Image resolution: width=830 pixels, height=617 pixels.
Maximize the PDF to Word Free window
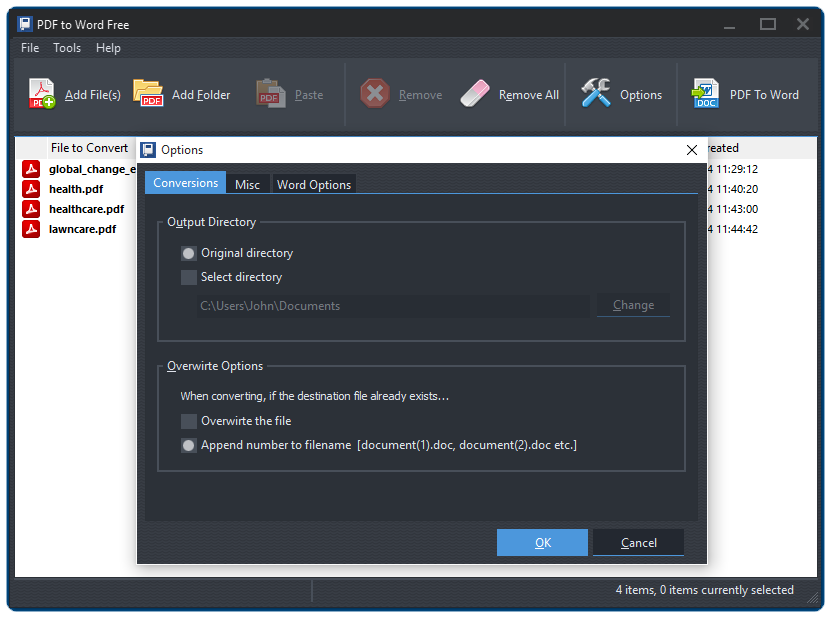click(768, 24)
